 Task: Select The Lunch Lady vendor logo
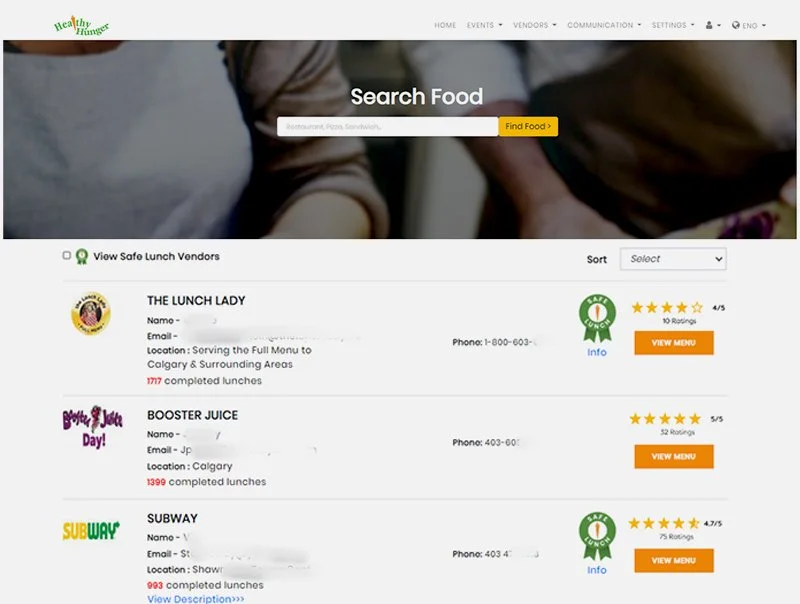click(x=92, y=312)
